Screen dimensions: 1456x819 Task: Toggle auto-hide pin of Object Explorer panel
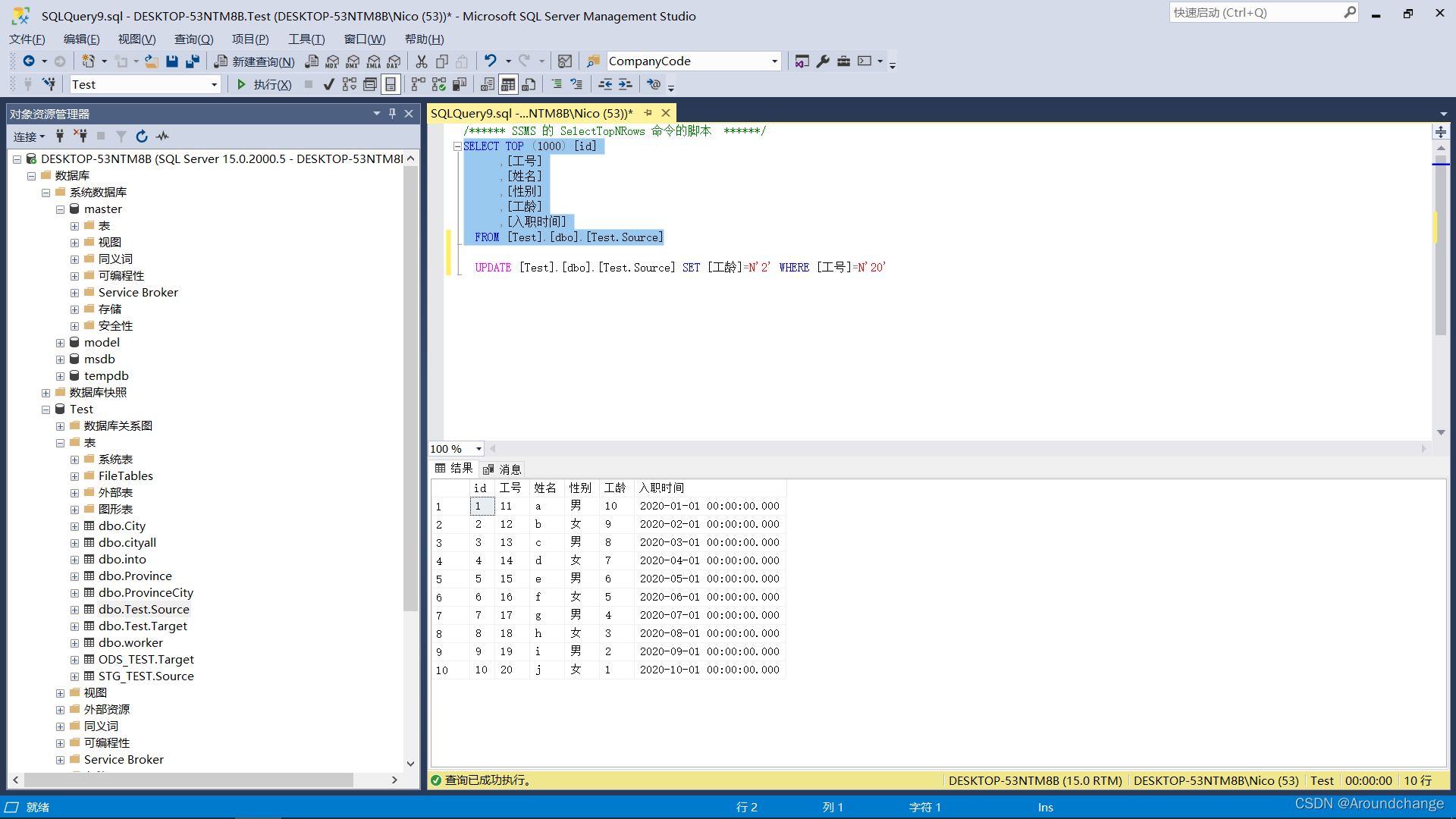[x=392, y=114]
